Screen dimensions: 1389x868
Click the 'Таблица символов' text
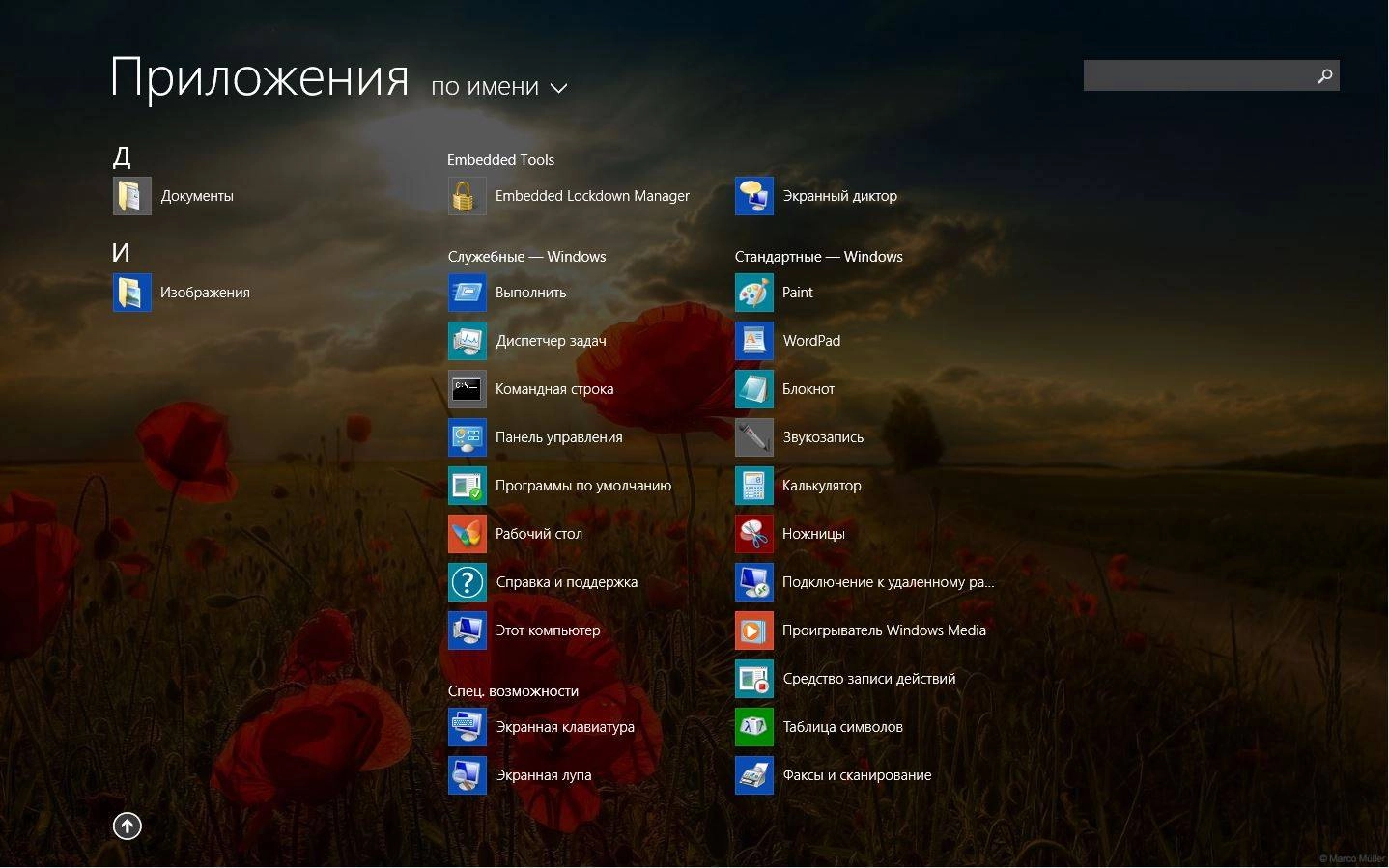(842, 727)
